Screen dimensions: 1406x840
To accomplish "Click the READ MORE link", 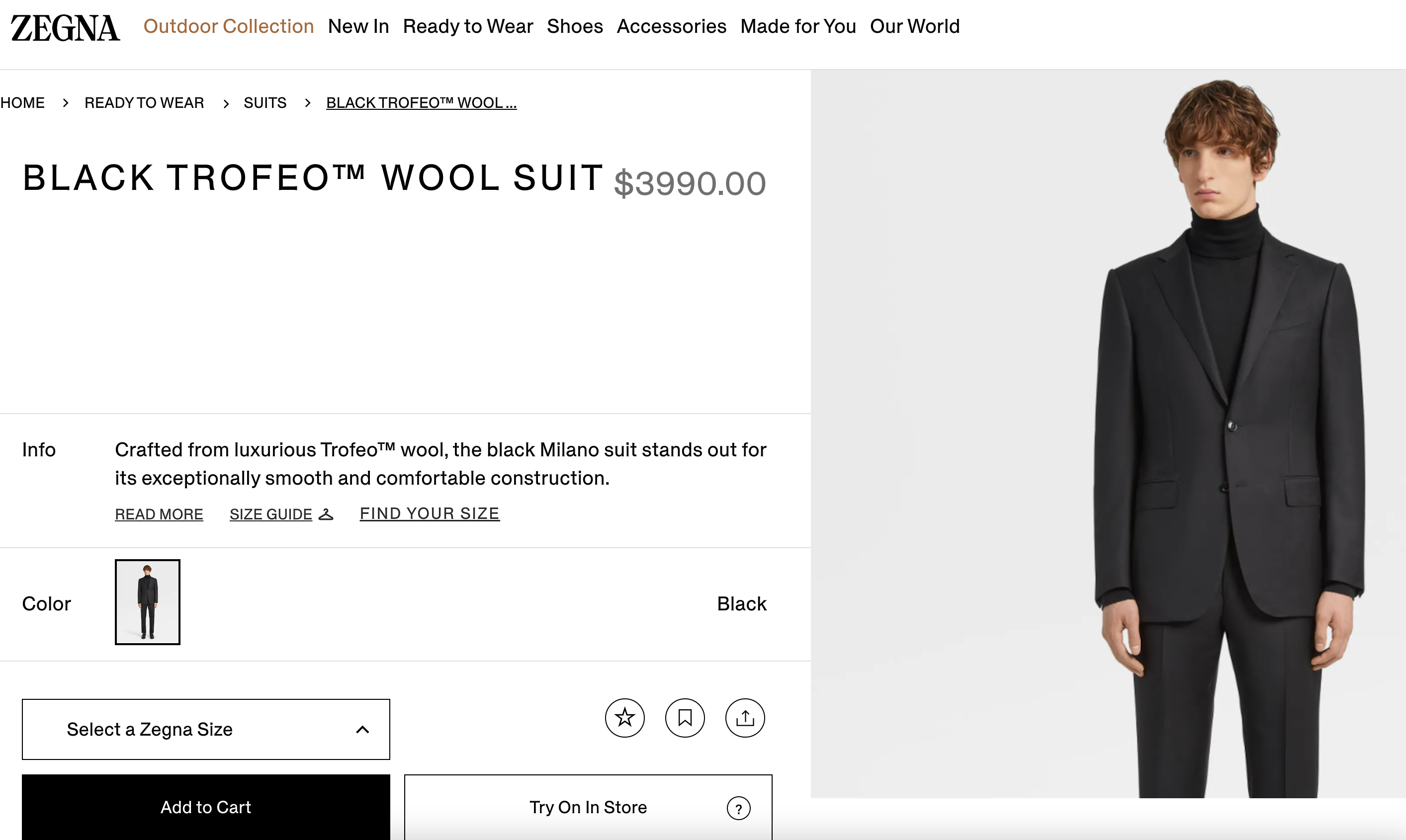I will point(159,513).
